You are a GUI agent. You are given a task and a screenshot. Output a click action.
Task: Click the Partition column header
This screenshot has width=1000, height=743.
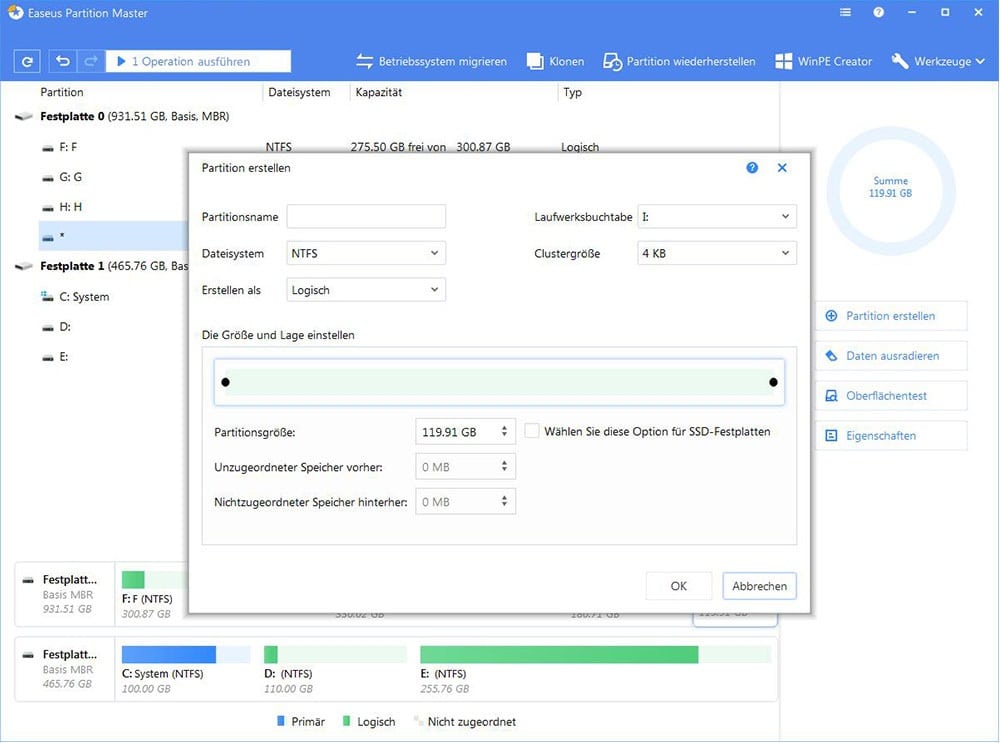click(x=62, y=92)
